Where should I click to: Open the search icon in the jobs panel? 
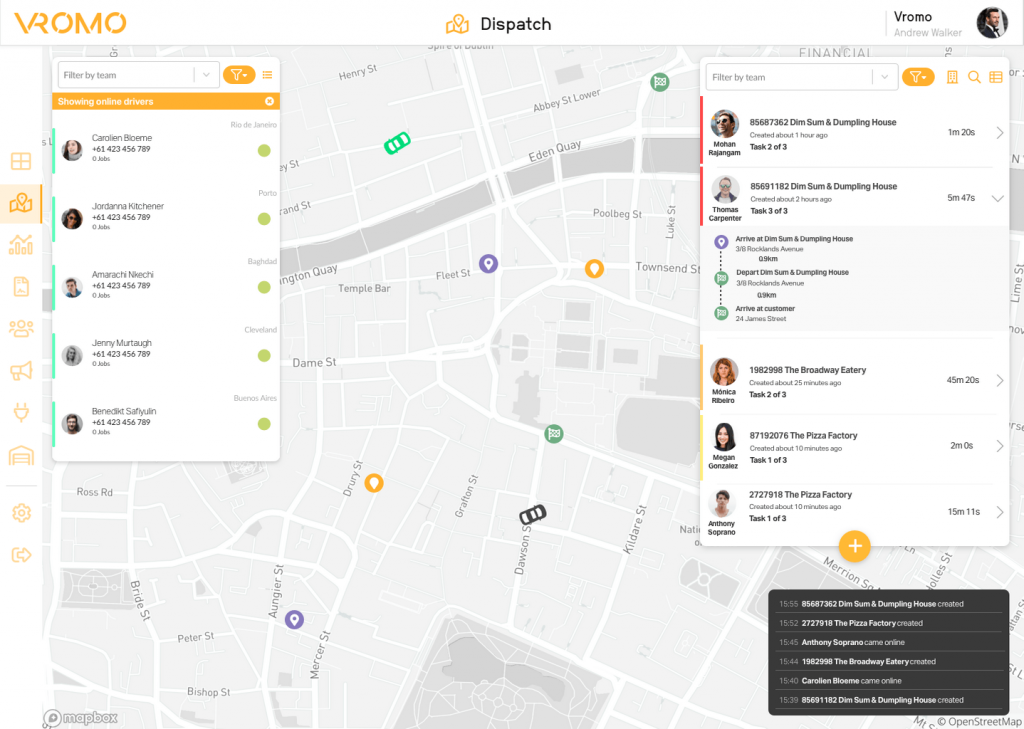coord(972,76)
